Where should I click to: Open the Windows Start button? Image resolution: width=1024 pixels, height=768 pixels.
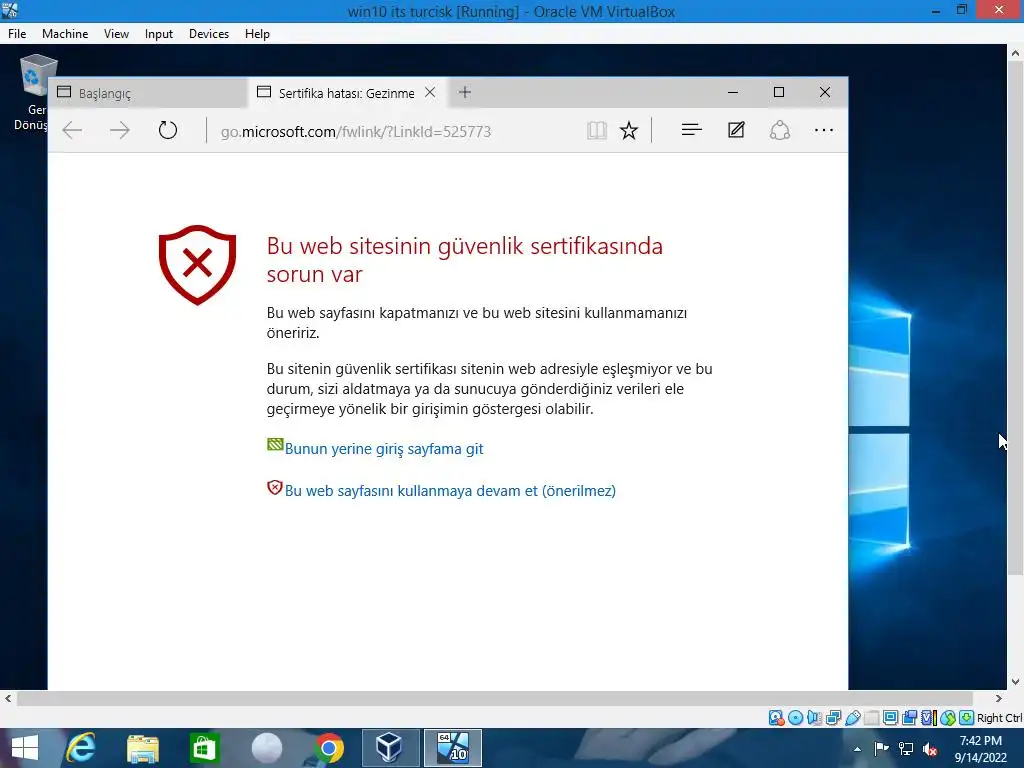pos(25,748)
